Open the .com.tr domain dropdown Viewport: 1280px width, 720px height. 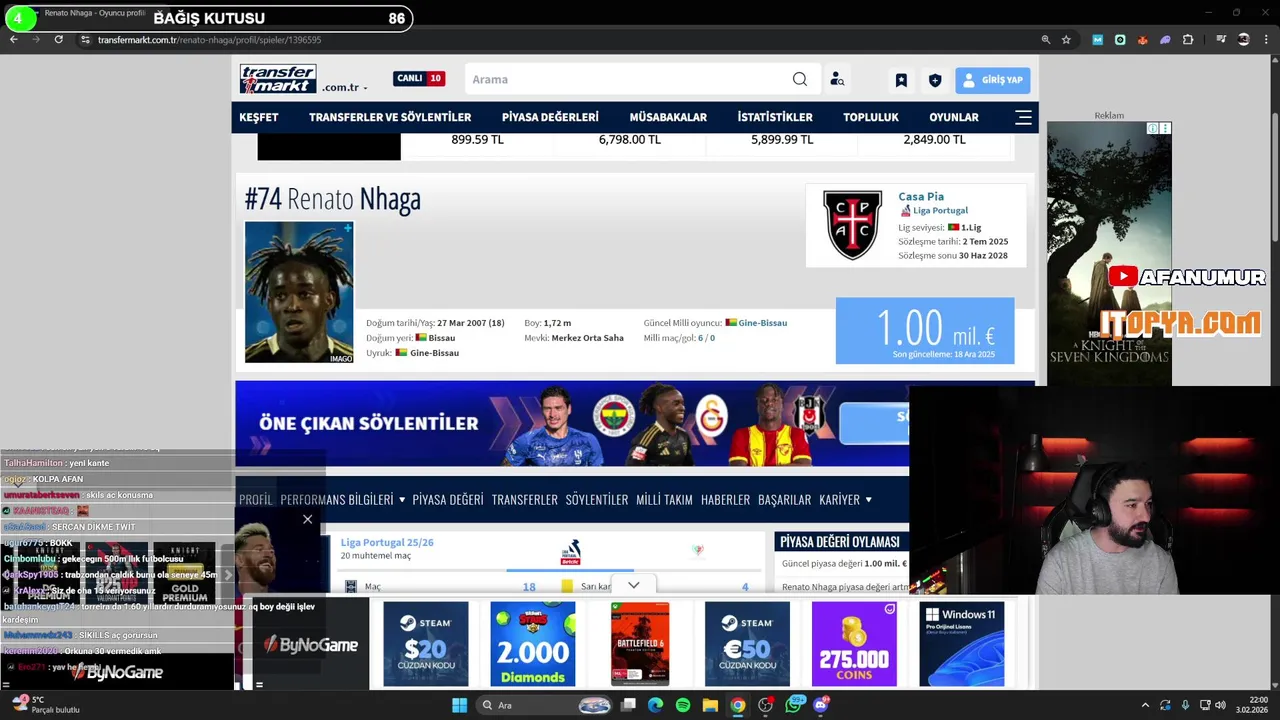tap(344, 88)
